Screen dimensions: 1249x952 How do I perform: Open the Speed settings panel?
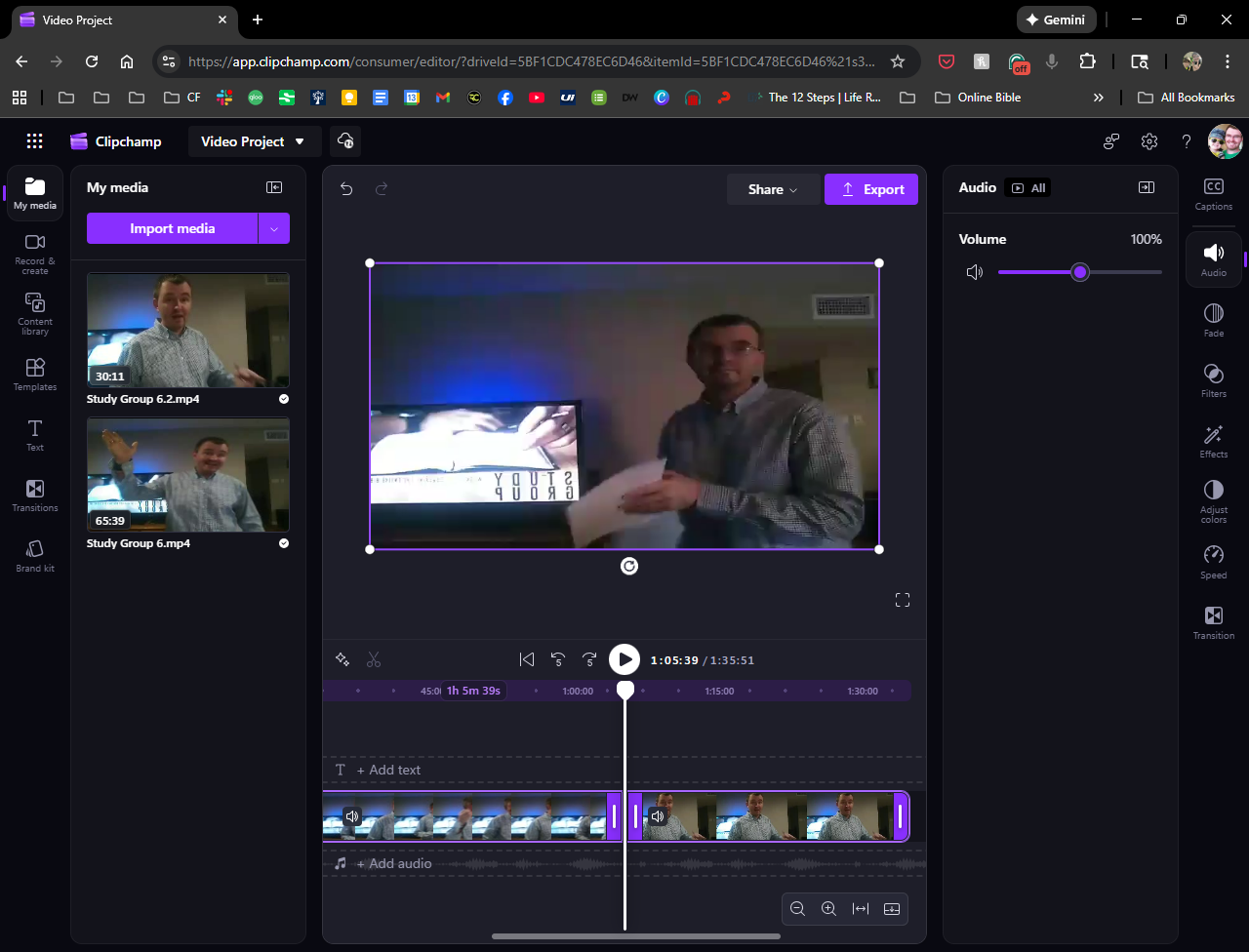(x=1213, y=561)
